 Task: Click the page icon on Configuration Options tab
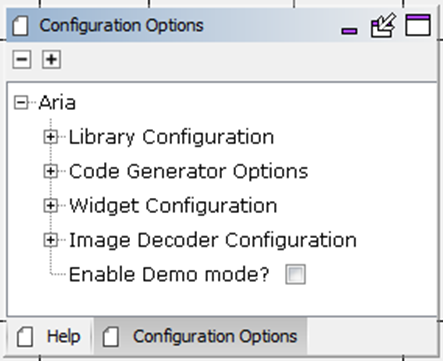111,337
